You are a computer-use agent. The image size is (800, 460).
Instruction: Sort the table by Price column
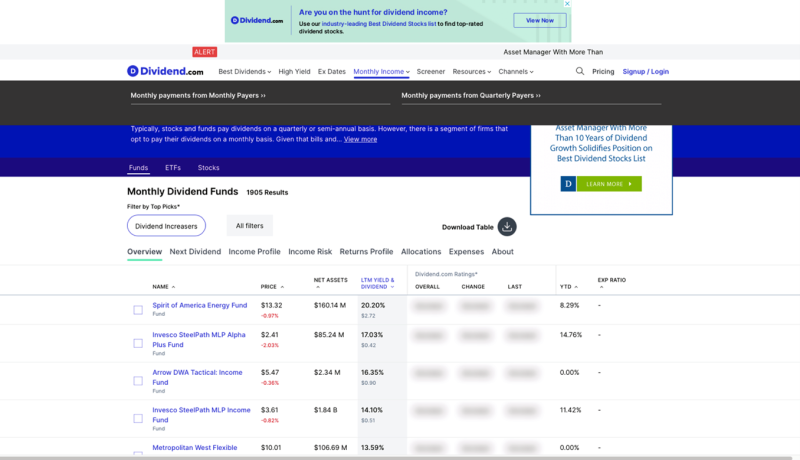pos(272,287)
